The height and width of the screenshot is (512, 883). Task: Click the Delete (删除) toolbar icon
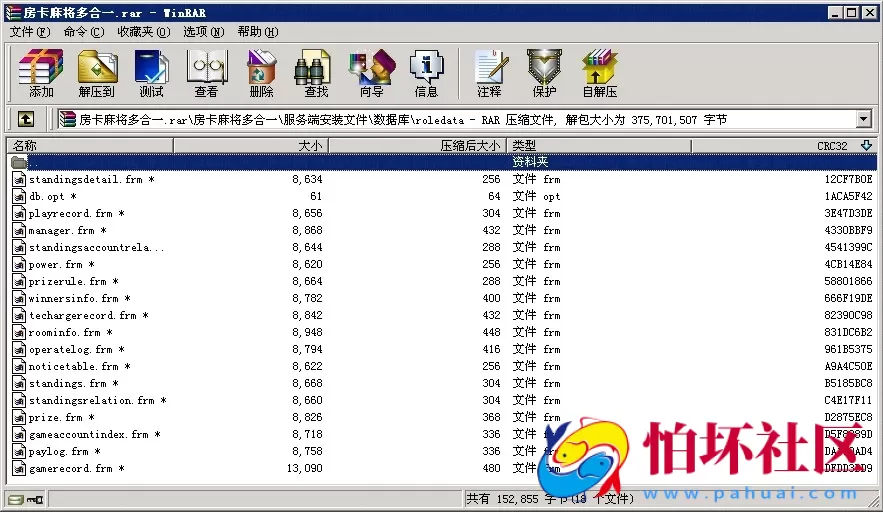pyautogui.click(x=261, y=73)
